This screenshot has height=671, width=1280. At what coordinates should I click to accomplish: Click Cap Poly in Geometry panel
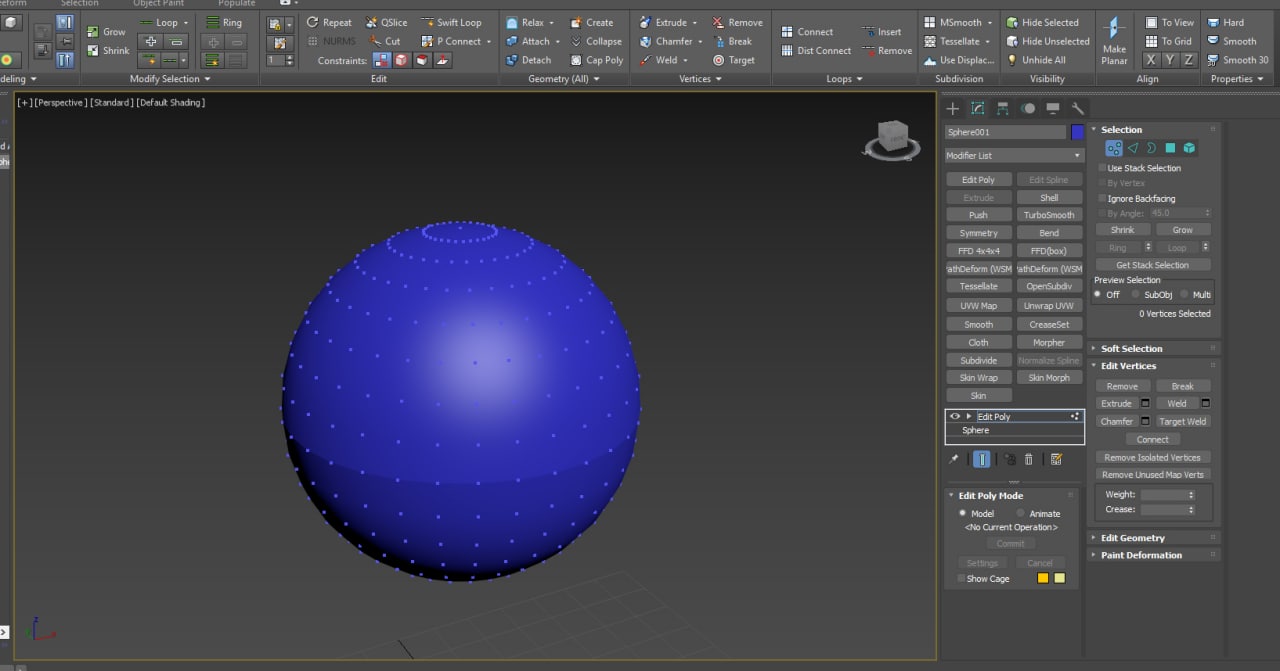pos(596,60)
